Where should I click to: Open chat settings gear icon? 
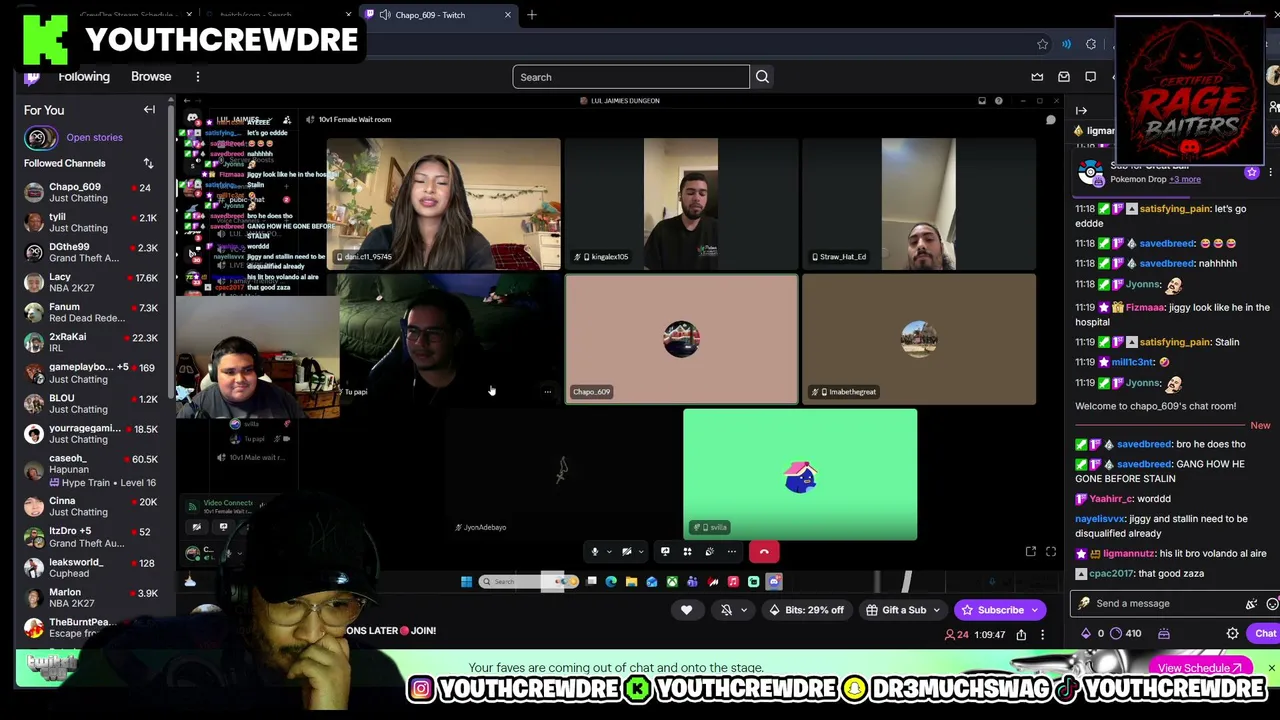click(1232, 633)
